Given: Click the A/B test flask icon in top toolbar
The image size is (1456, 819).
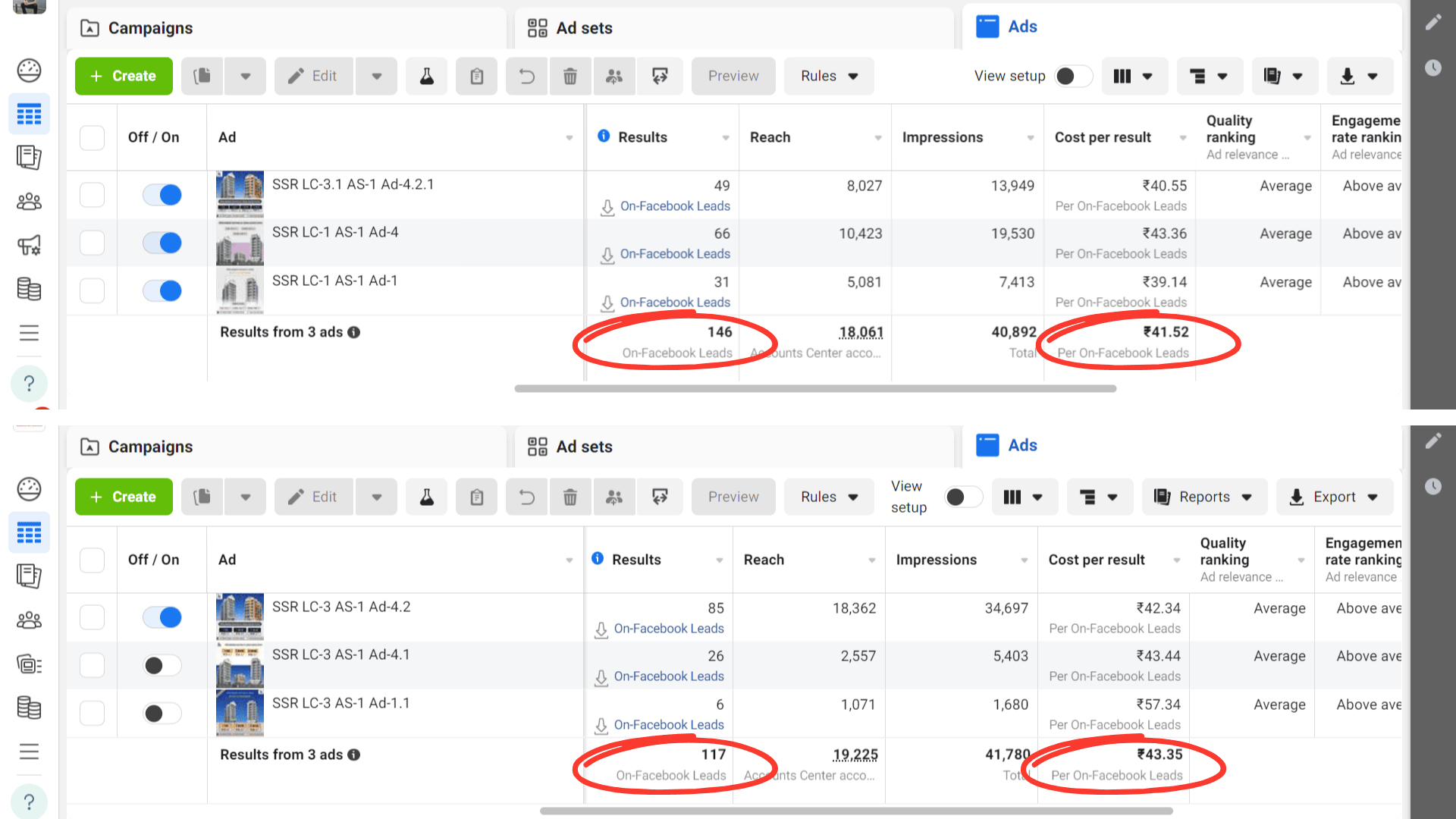Looking at the screenshot, I should [427, 76].
